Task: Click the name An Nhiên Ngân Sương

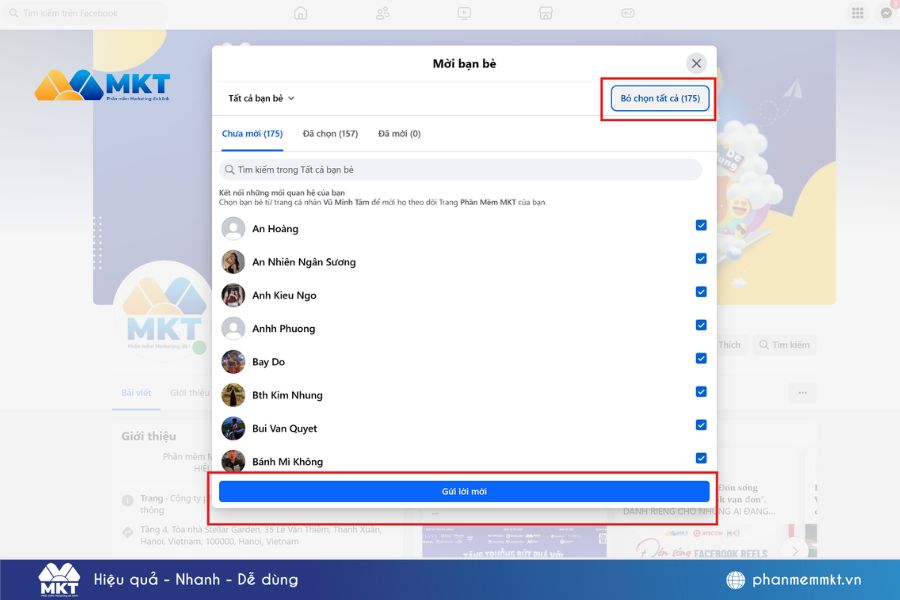Action: 304,262
